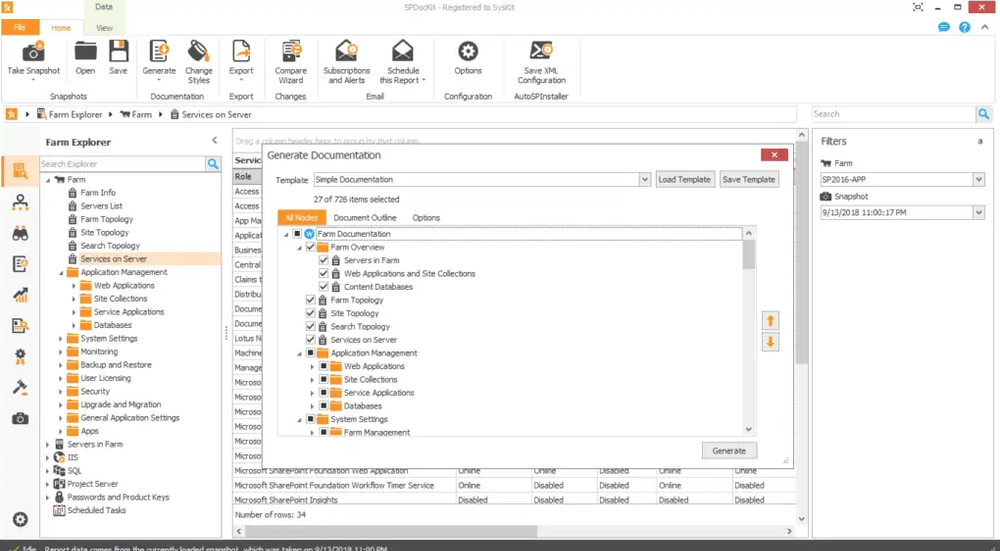
Task: Open the chart analytics icon in the left sidebar
Action: pos(20,295)
